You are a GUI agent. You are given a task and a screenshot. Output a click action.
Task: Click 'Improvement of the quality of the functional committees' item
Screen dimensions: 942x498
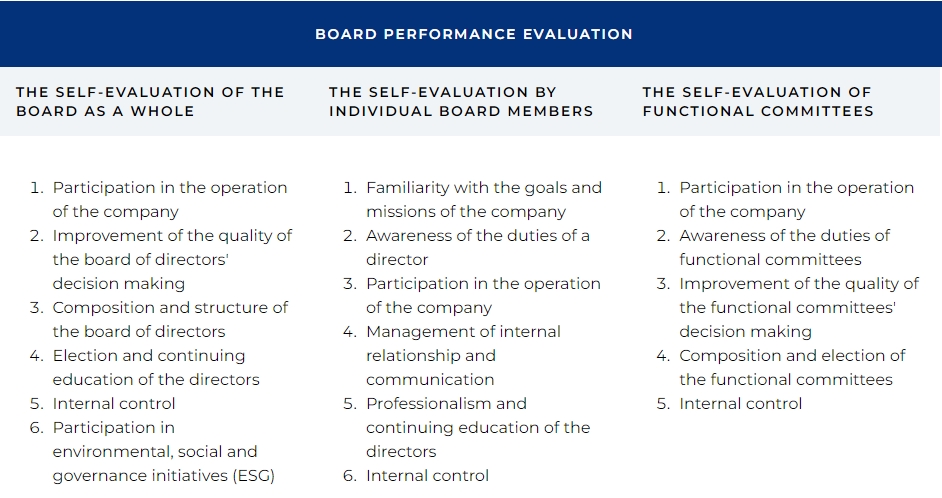[799, 308]
